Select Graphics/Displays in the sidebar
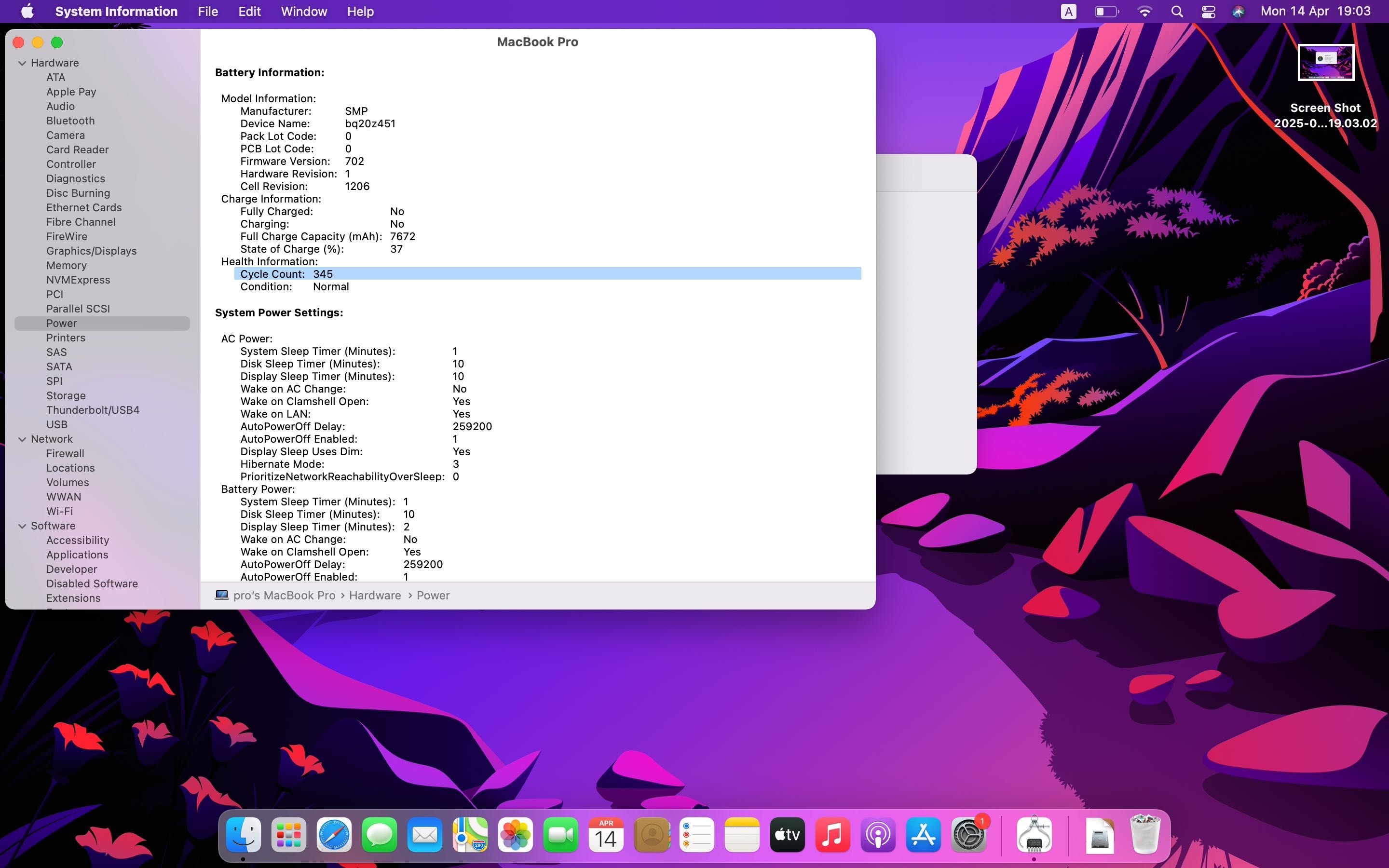1389x868 pixels. [91, 251]
